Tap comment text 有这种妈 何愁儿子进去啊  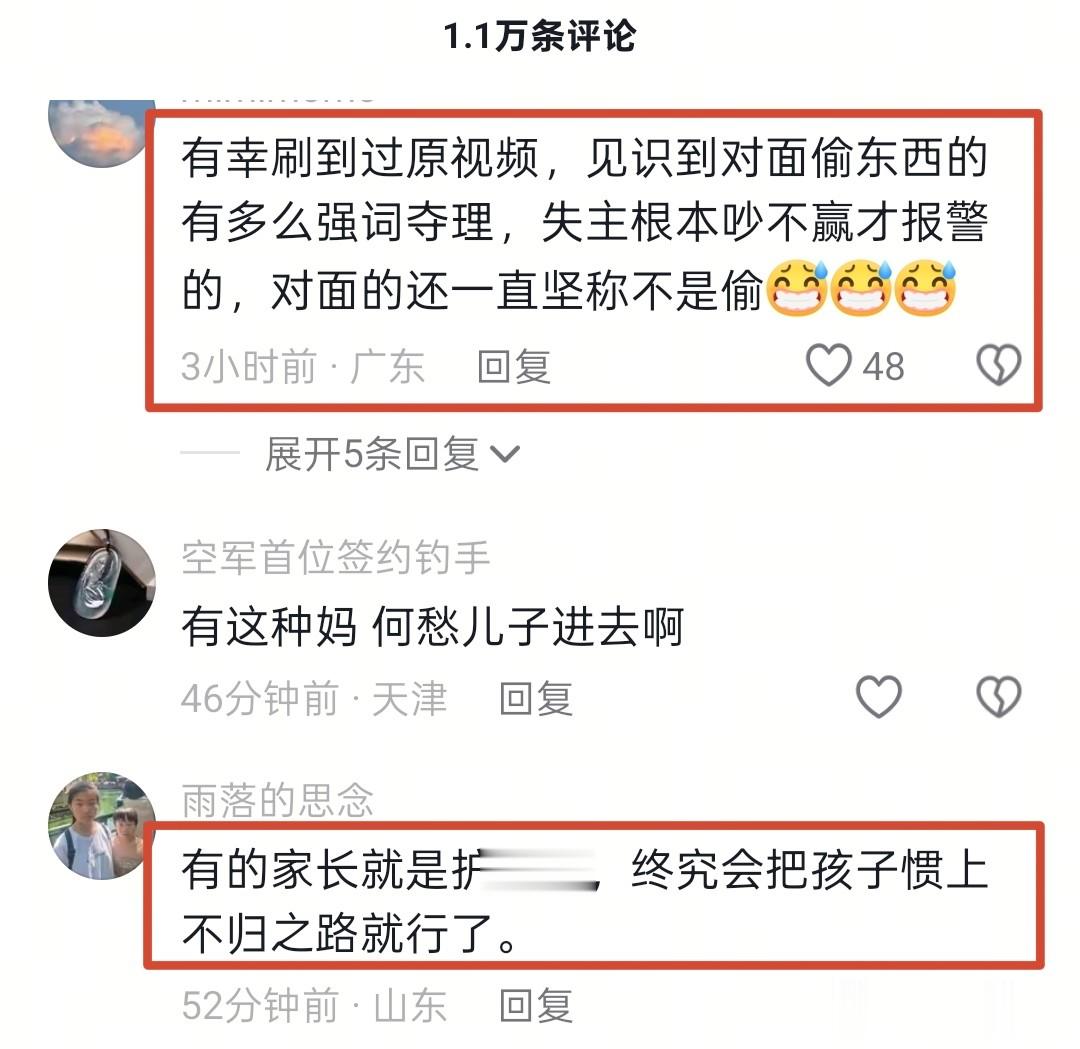tap(433, 627)
